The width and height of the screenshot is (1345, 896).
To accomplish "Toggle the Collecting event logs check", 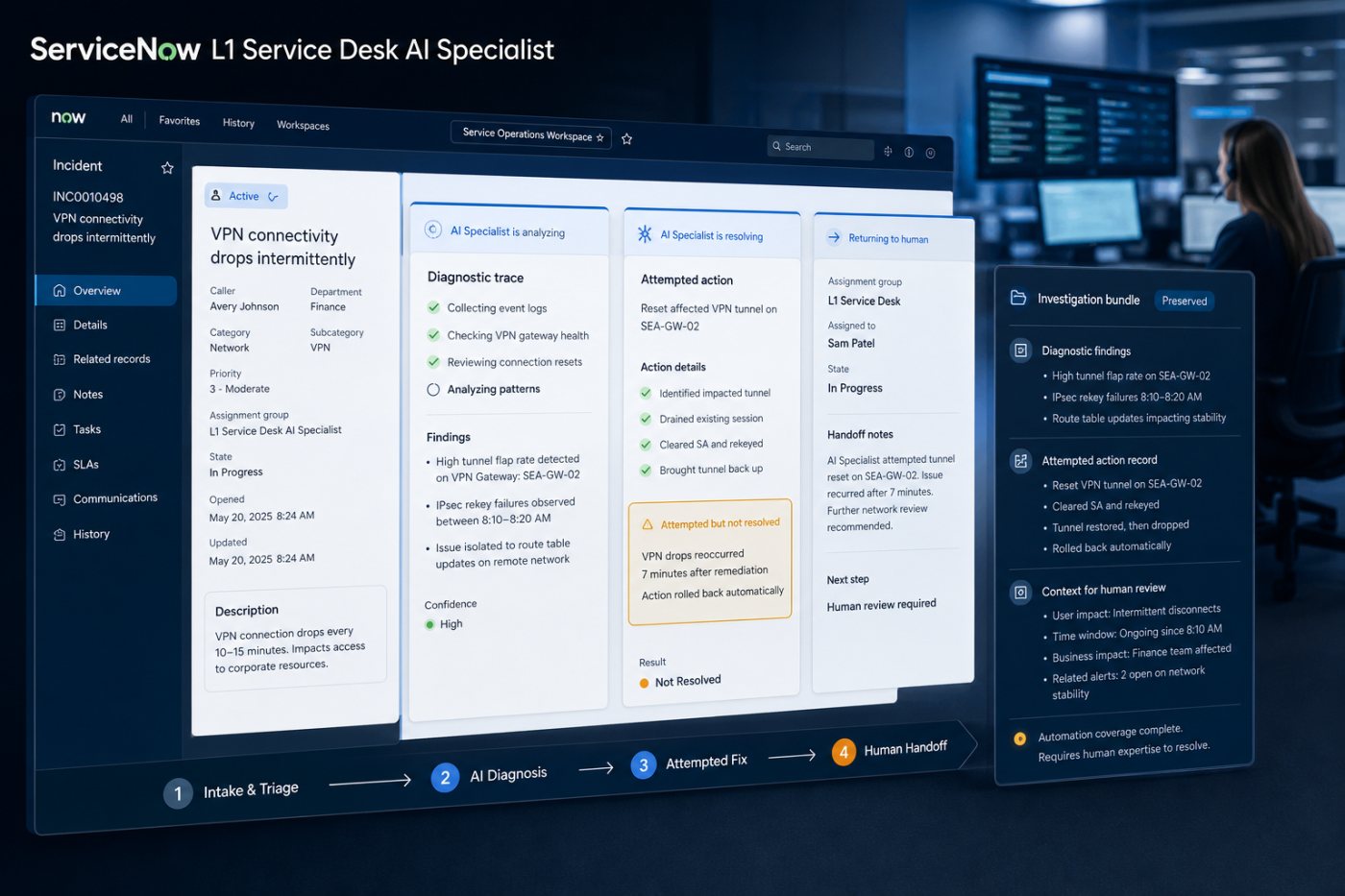I will tap(433, 307).
